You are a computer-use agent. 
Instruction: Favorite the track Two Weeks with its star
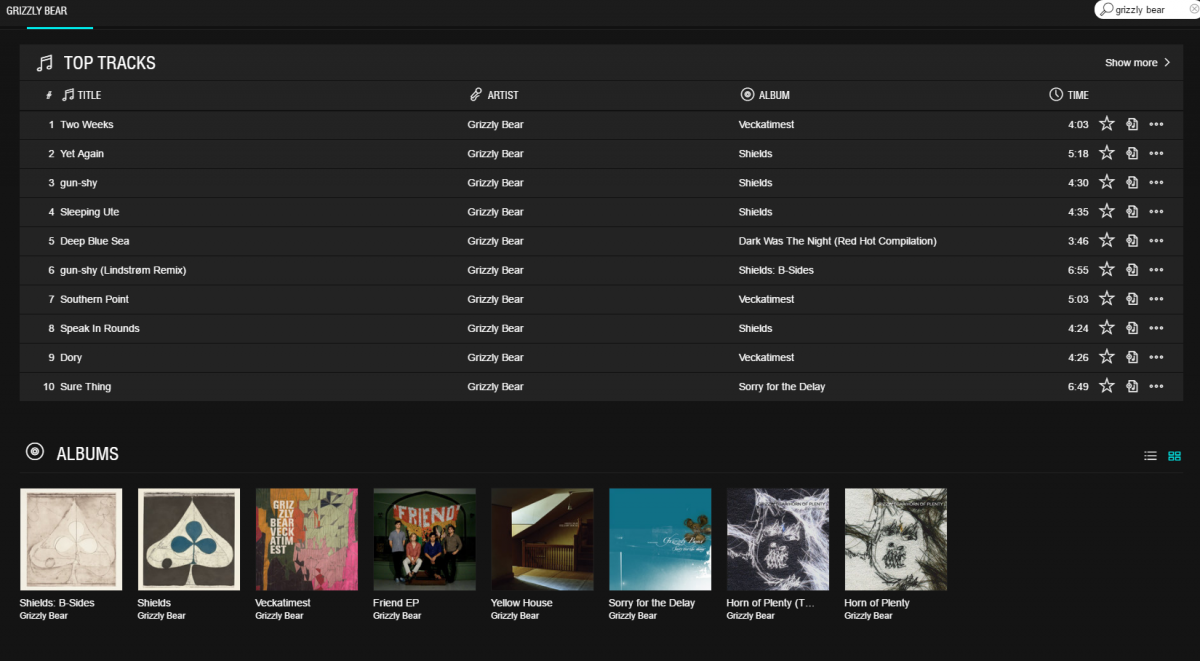pos(1106,124)
